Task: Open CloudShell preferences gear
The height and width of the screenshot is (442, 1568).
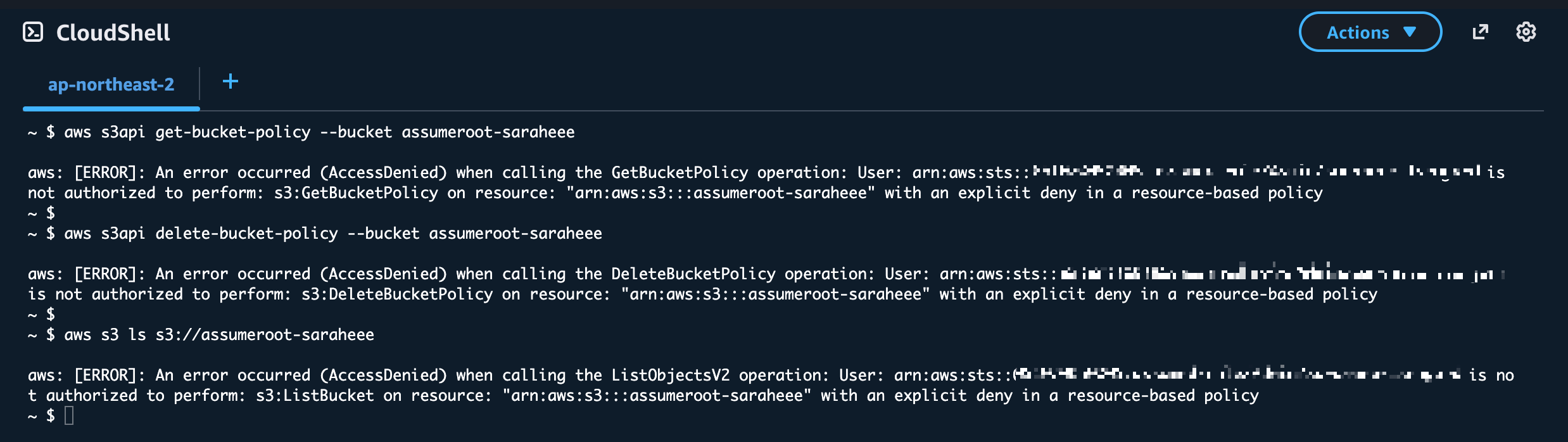Action: click(1526, 32)
